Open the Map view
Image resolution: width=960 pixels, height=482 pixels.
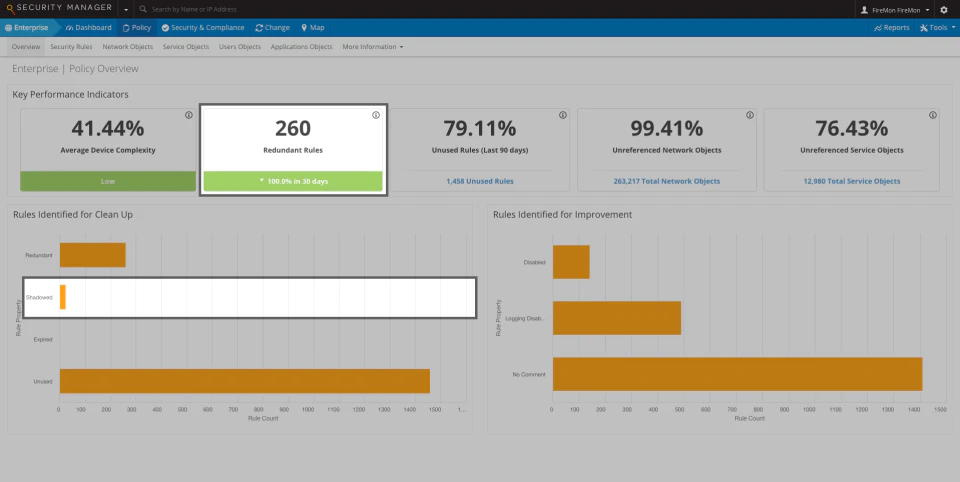tap(312, 28)
